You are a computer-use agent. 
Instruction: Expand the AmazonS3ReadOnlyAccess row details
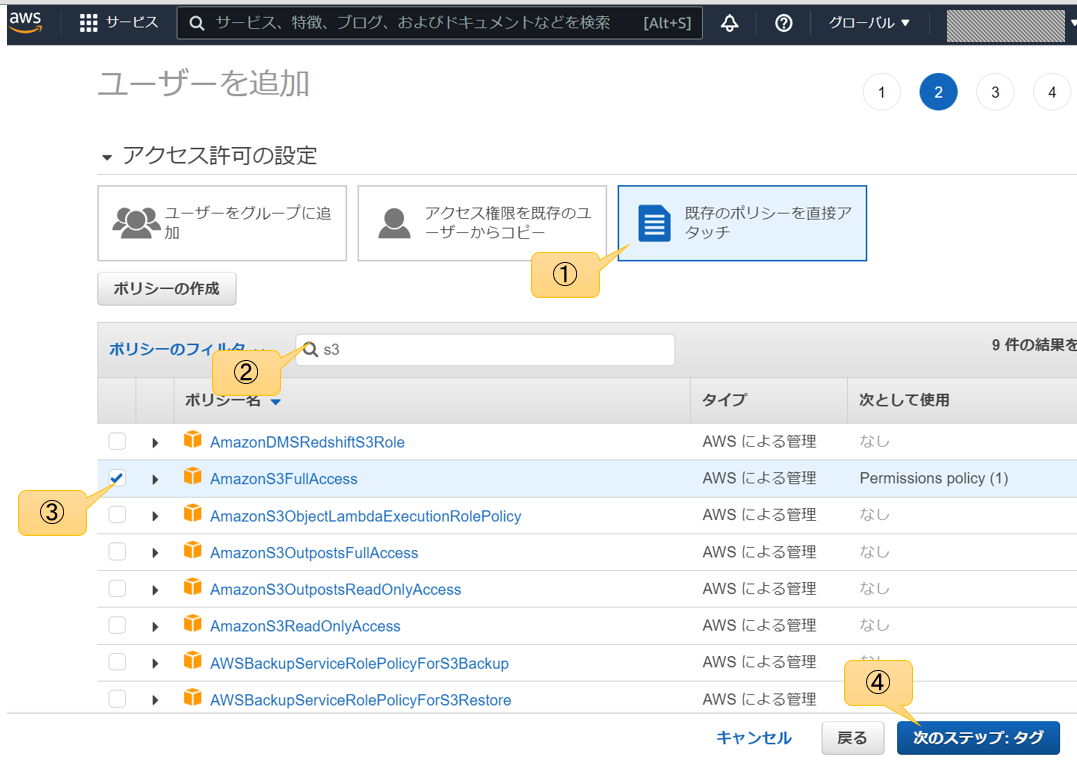click(x=155, y=627)
